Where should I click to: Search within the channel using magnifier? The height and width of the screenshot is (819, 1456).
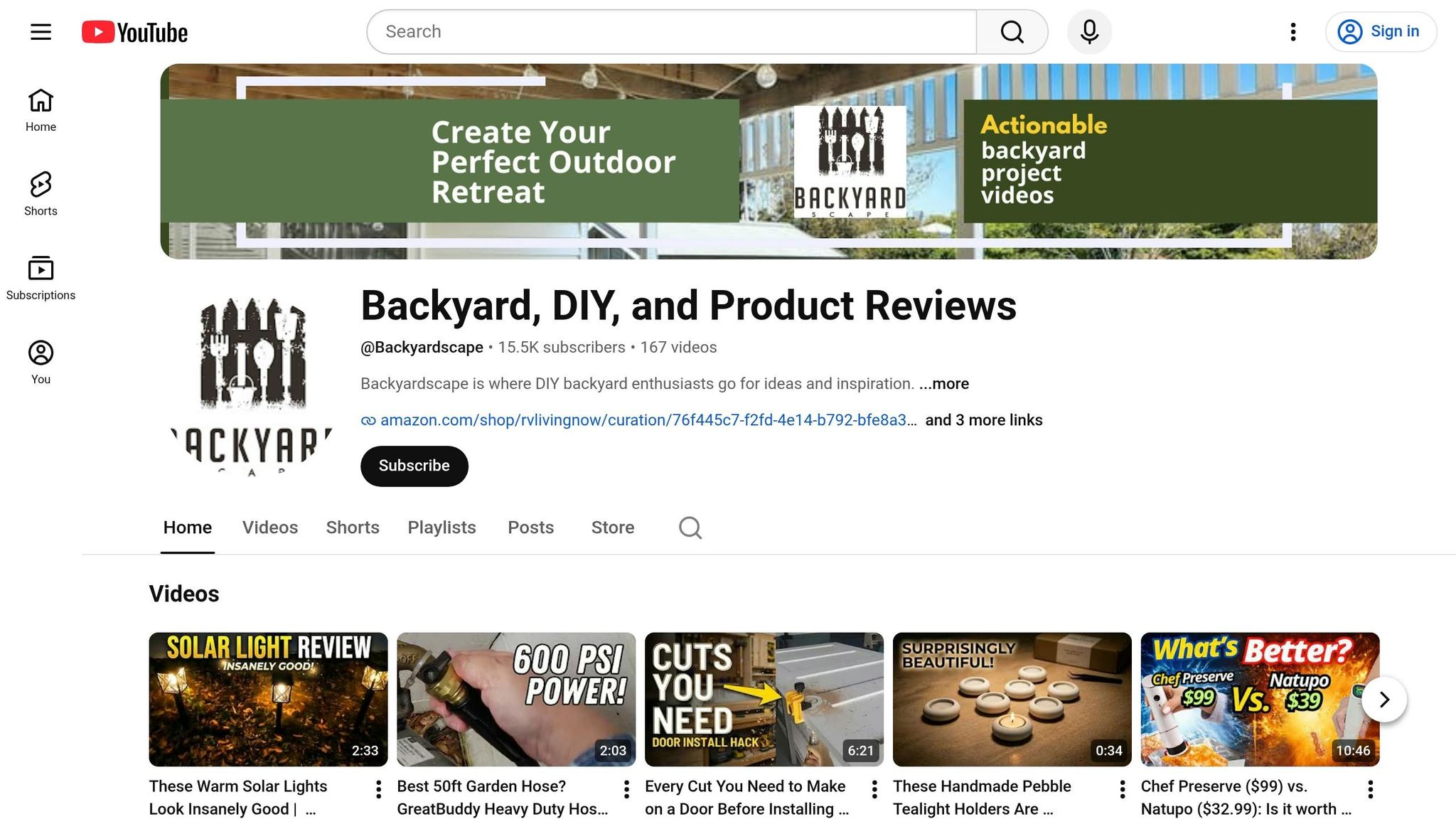click(x=690, y=528)
